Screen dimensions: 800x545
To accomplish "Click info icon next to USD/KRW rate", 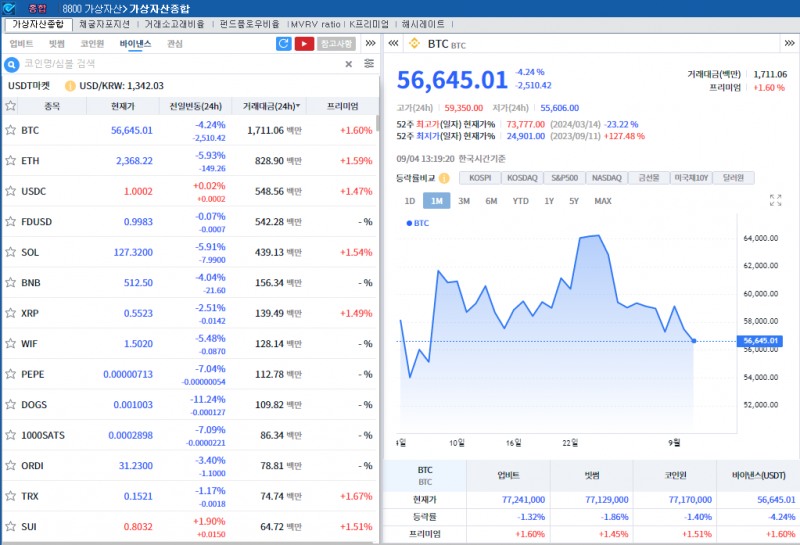I will click(x=70, y=86).
